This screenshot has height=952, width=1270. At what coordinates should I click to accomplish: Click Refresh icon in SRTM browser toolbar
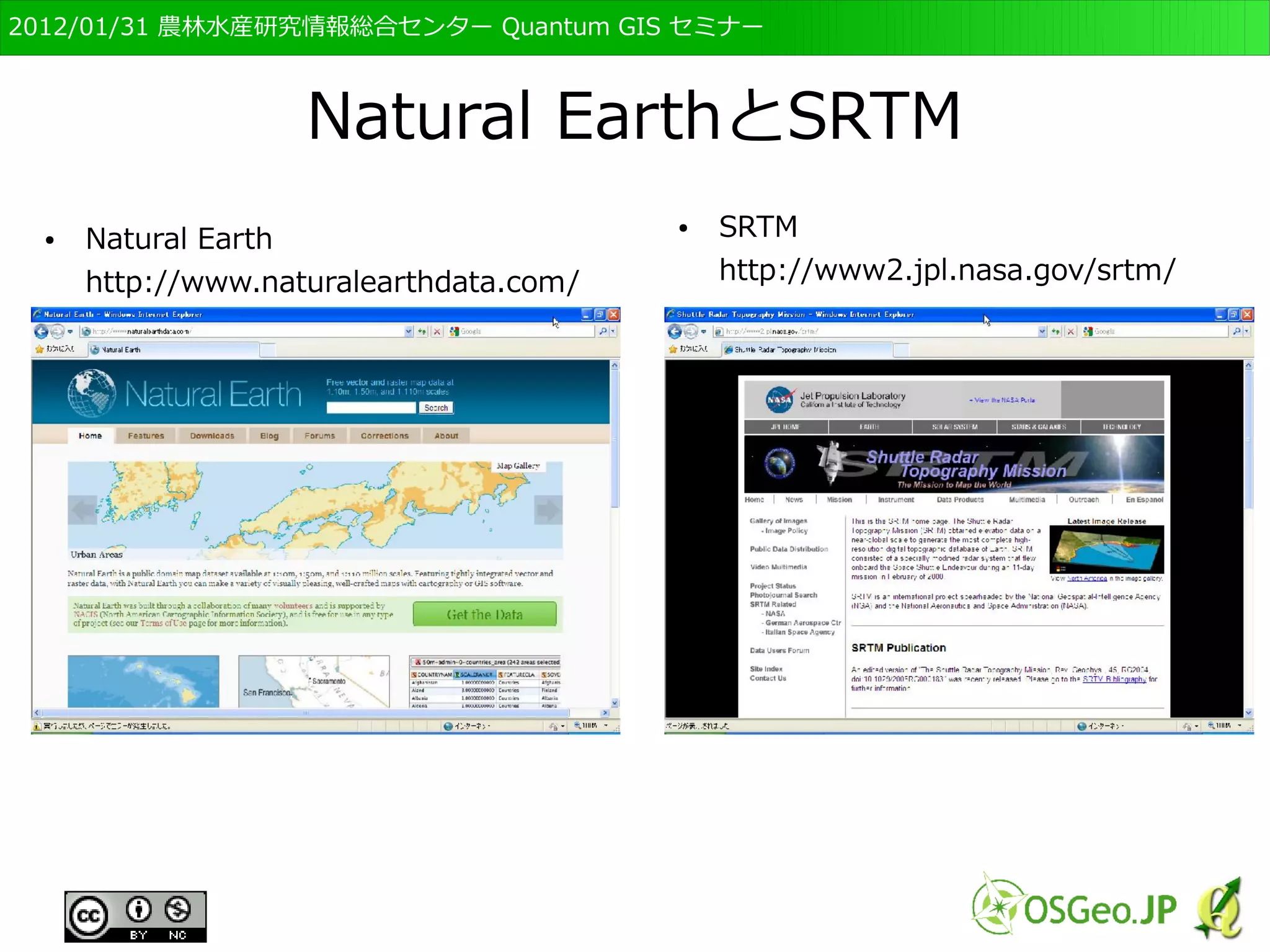(1056, 331)
